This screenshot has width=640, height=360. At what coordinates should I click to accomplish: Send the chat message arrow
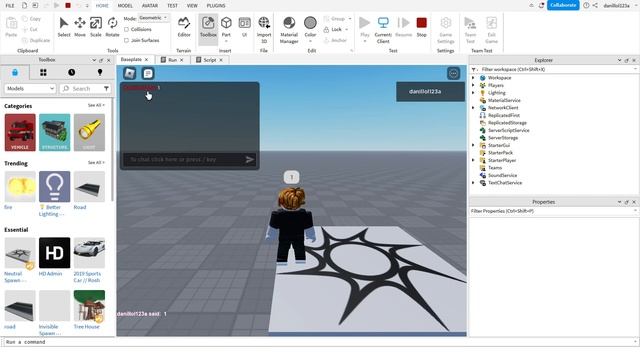click(x=249, y=160)
